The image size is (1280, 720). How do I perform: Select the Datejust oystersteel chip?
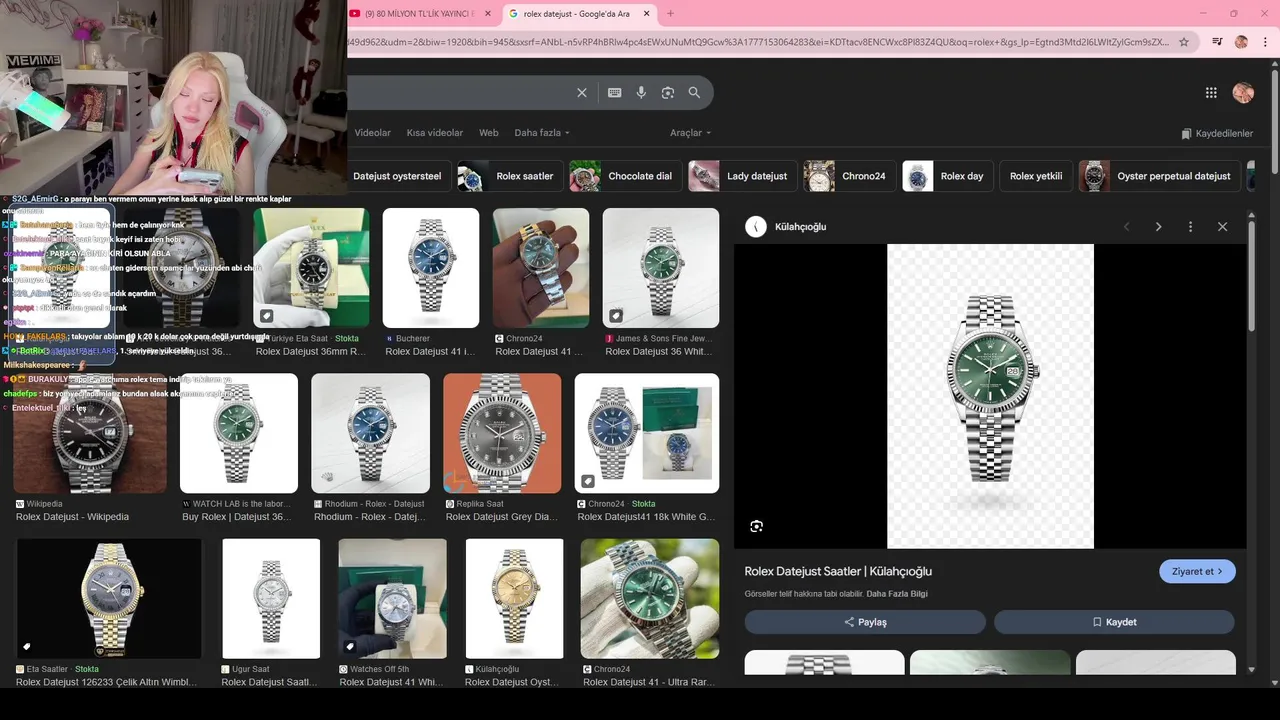tap(398, 176)
